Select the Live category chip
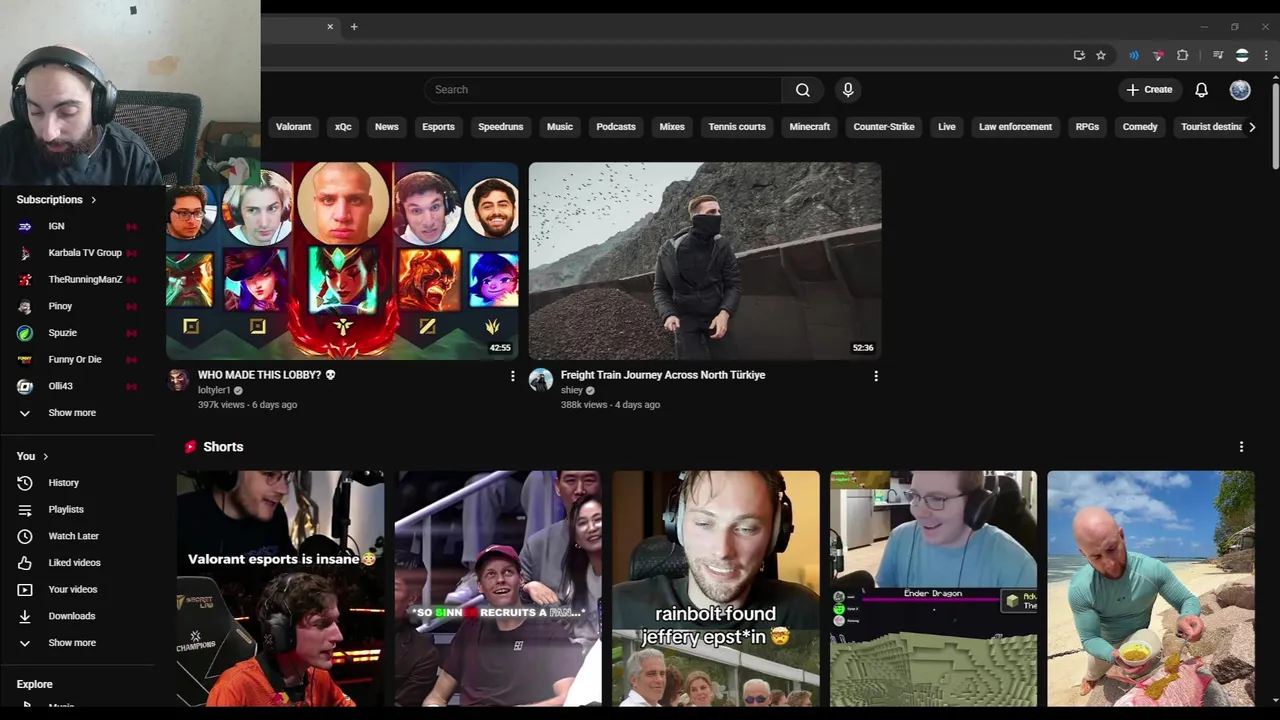Screen dimensions: 1280x720 (x=947, y=127)
